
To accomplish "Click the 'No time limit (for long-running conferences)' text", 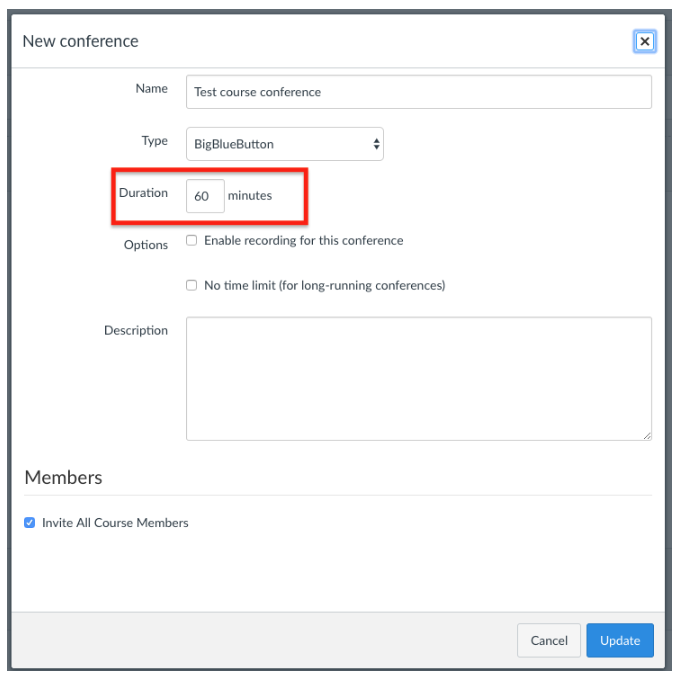I will (x=325, y=285).
